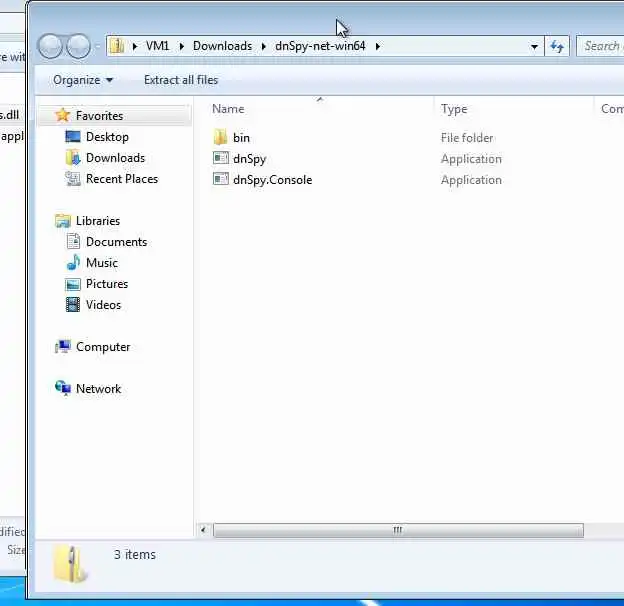Open the Pictures library
The width and height of the screenshot is (624, 606).
coord(107,284)
